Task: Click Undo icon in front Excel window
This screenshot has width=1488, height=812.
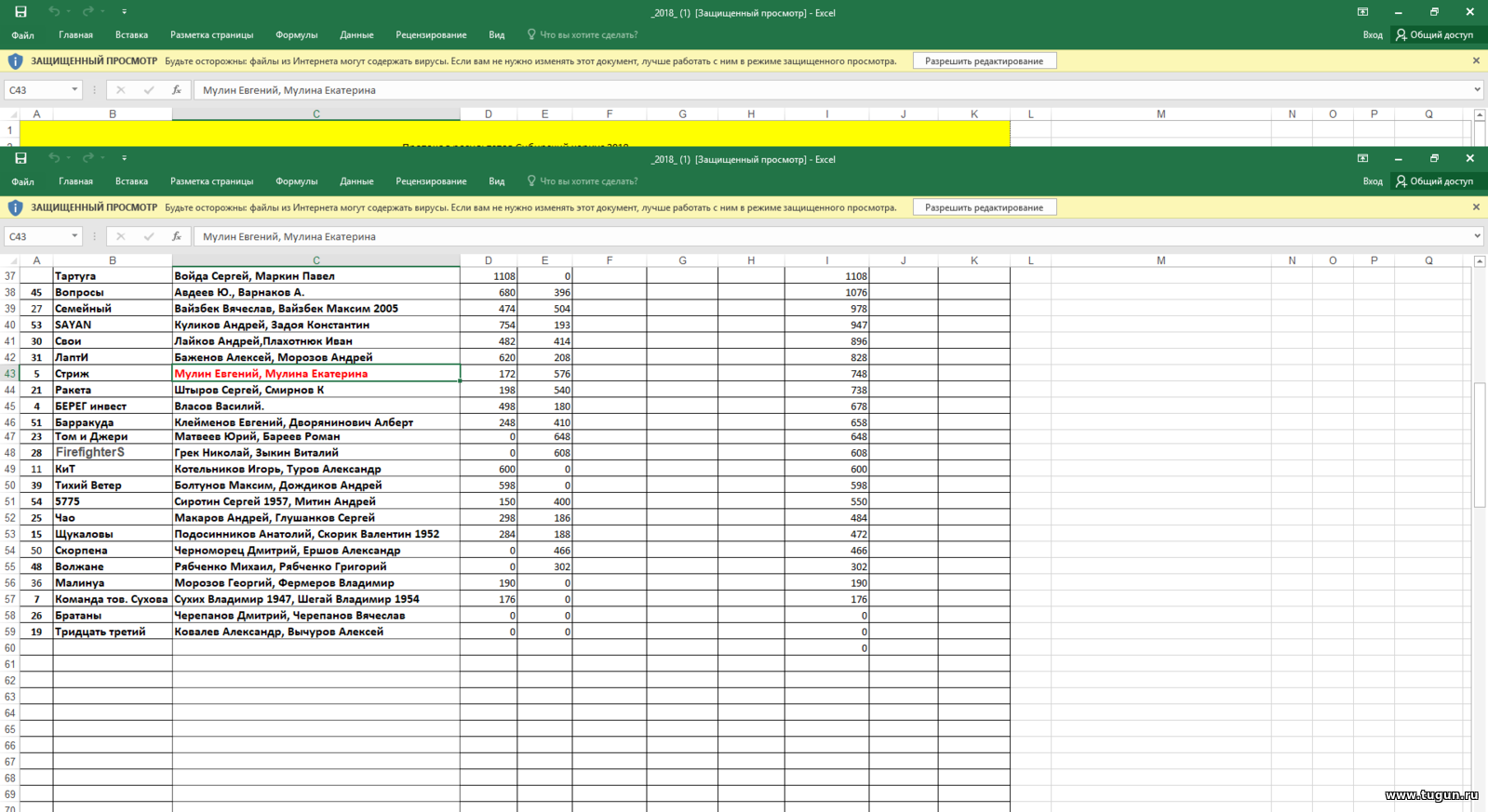Action: [54, 158]
